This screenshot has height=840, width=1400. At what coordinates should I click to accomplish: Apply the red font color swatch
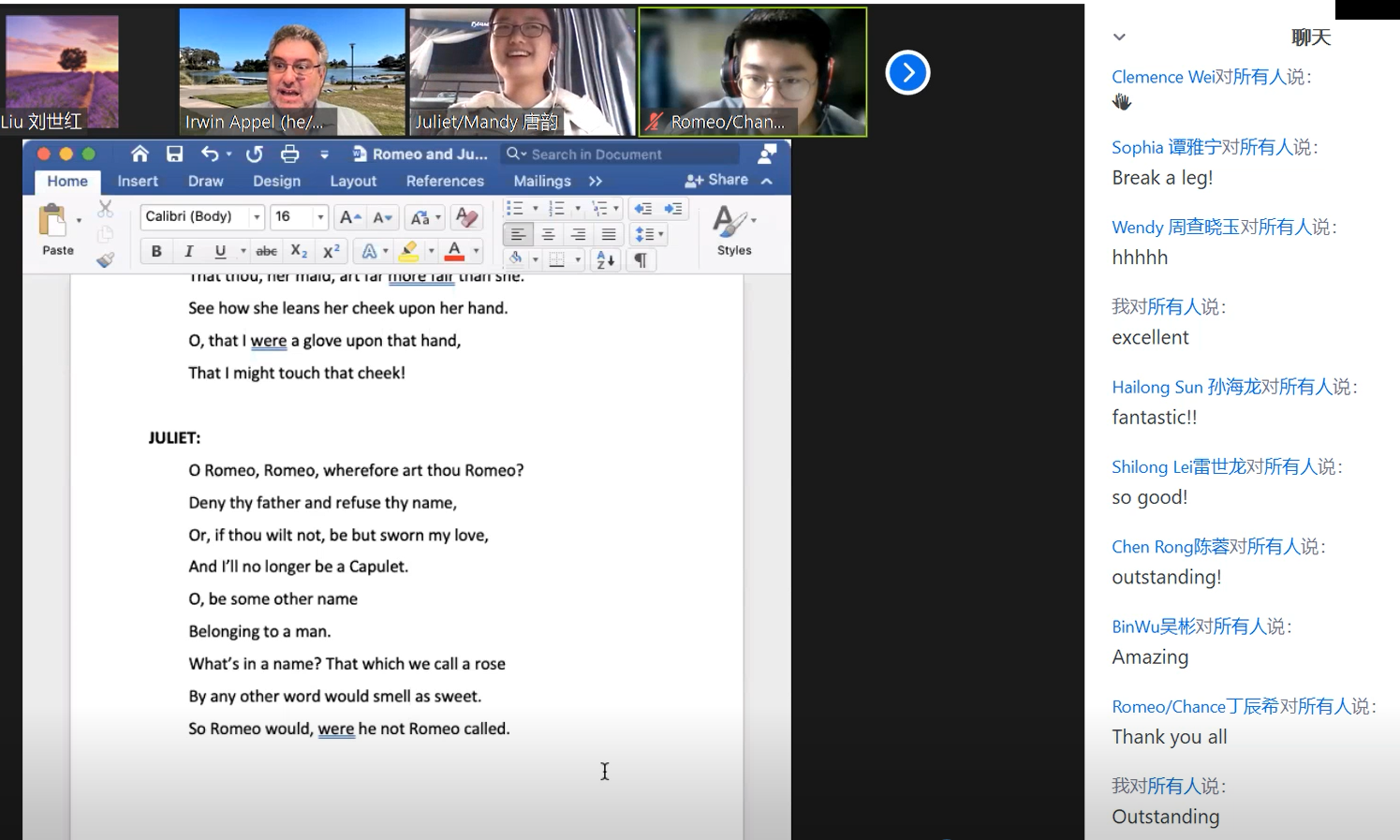pyautogui.click(x=455, y=251)
